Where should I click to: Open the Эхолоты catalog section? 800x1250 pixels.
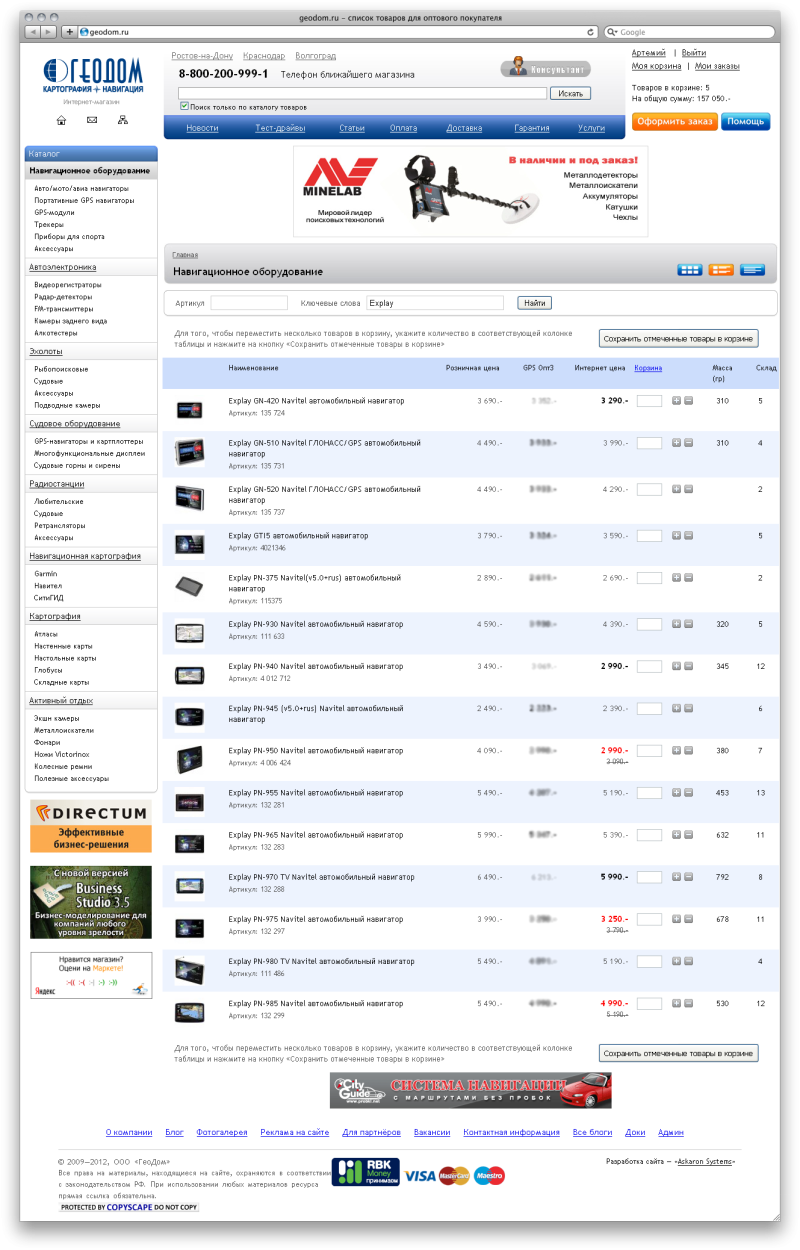coord(46,352)
